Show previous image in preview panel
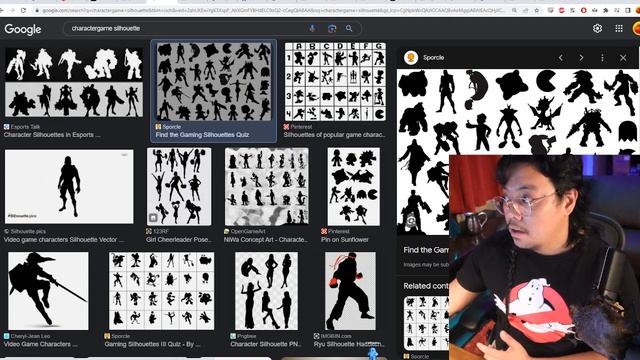640x360 pixels. pyautogui.click(x=561, y=58)
